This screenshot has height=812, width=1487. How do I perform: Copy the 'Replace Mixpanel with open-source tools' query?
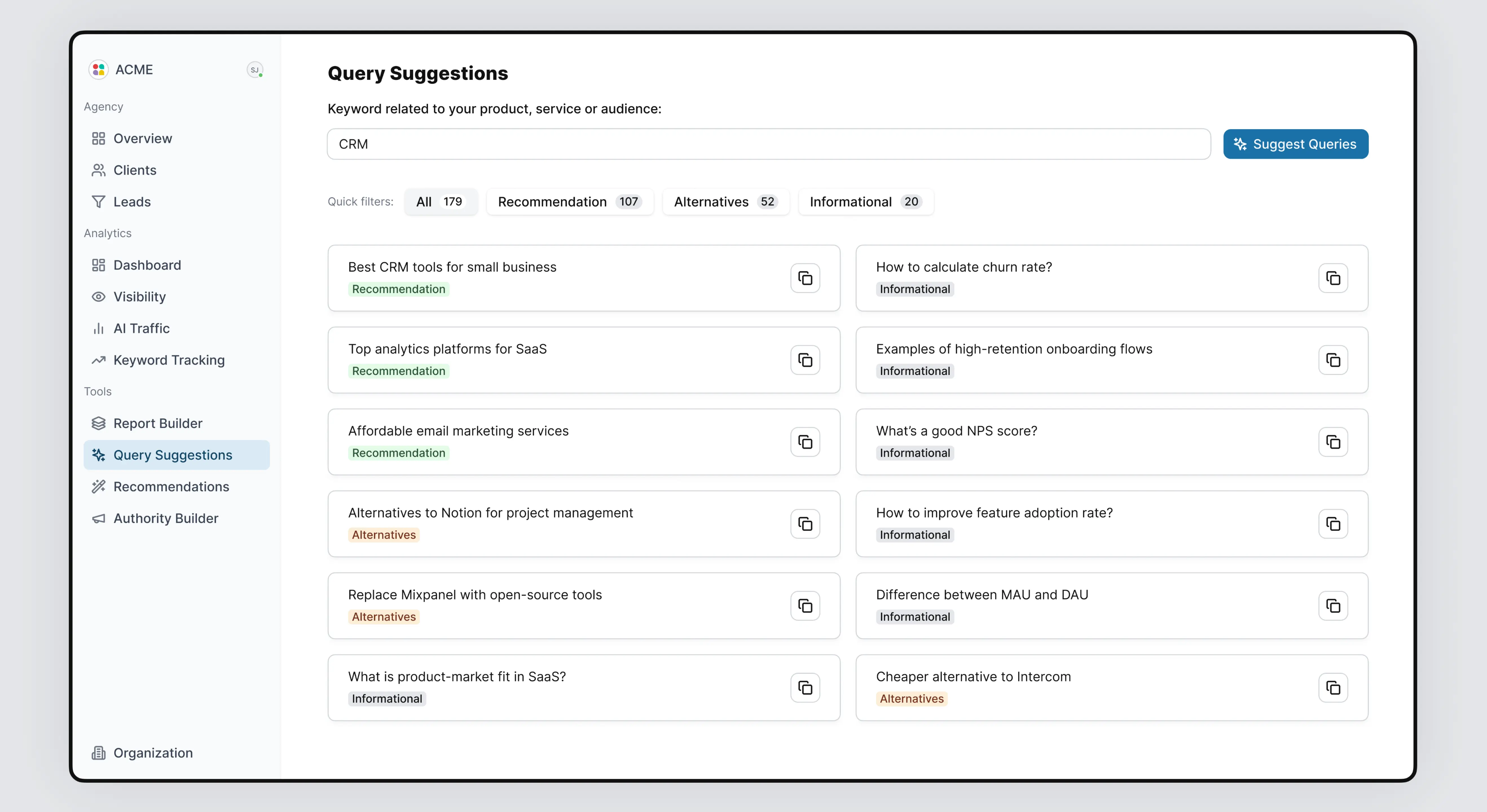coord(805,606)
